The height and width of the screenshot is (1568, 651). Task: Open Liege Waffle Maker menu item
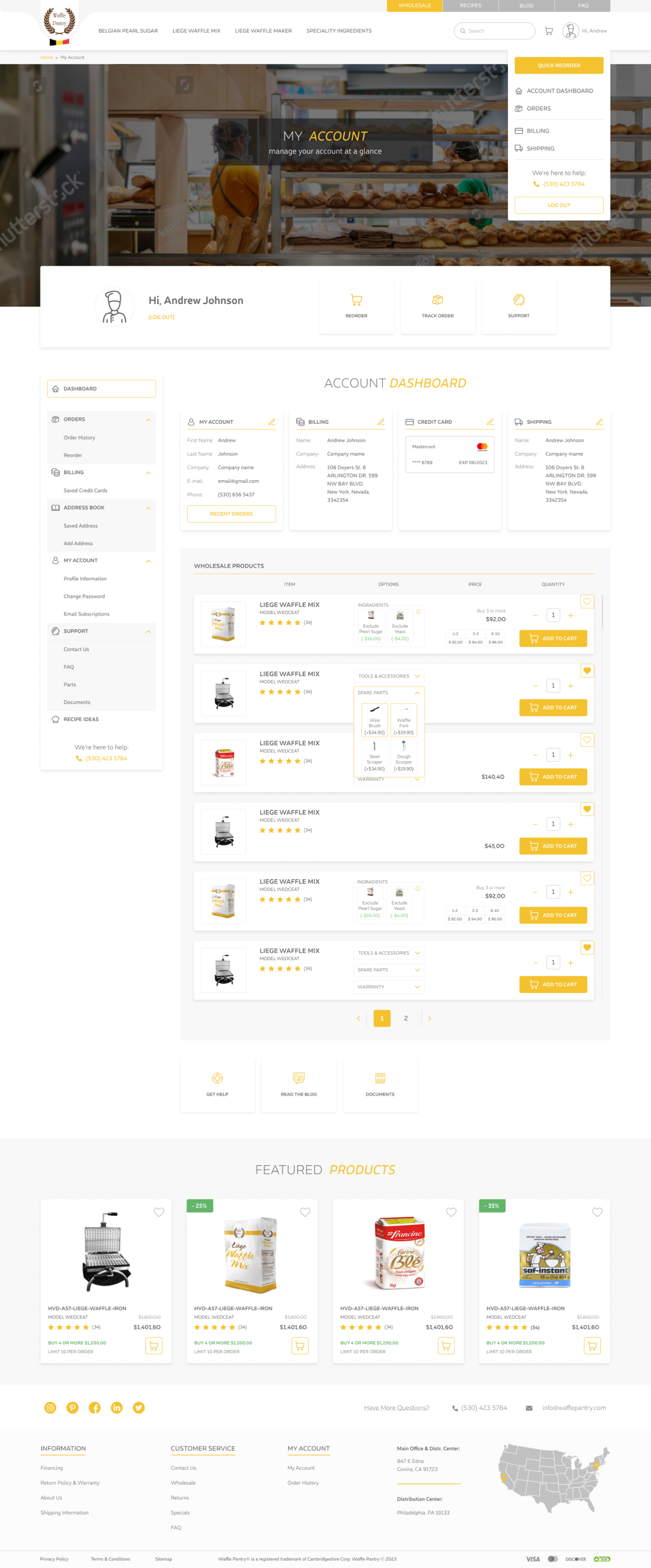(x=263, y=31)
